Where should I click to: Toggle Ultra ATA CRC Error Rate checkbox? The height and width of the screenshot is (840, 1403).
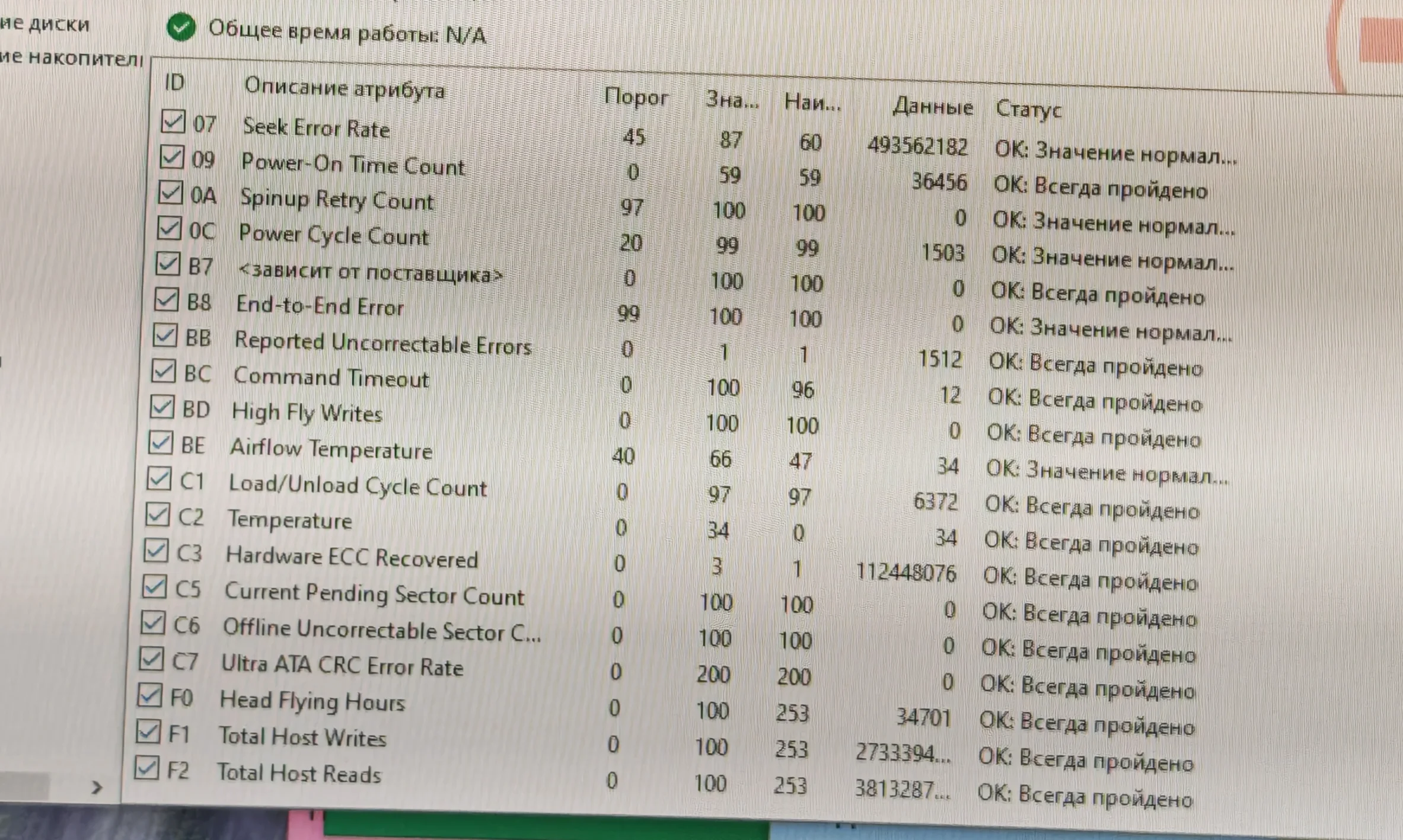tap(151, 659)
